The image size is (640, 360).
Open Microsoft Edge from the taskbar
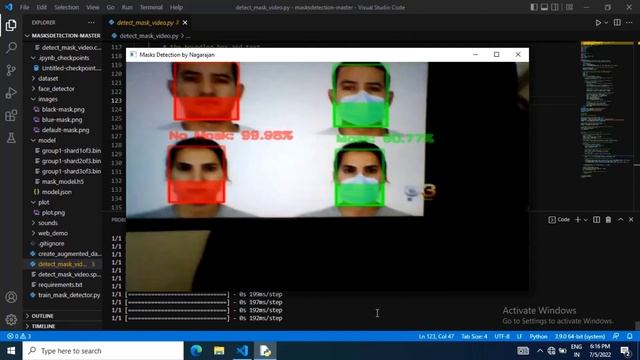pyautogui.click(x=196, y=351)
